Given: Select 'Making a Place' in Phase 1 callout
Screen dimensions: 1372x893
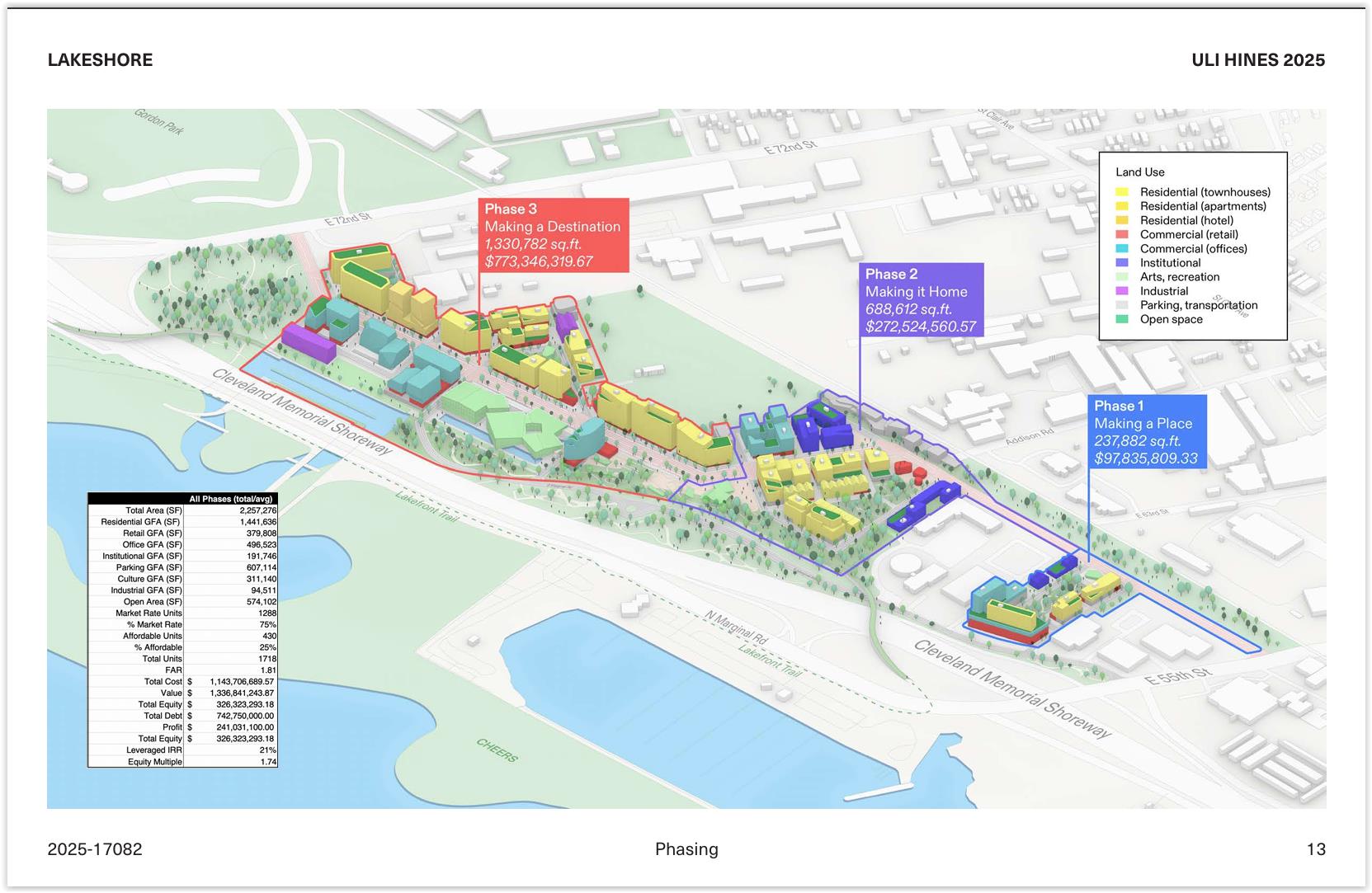Looking at the screenshot, I should [1143, 424].
